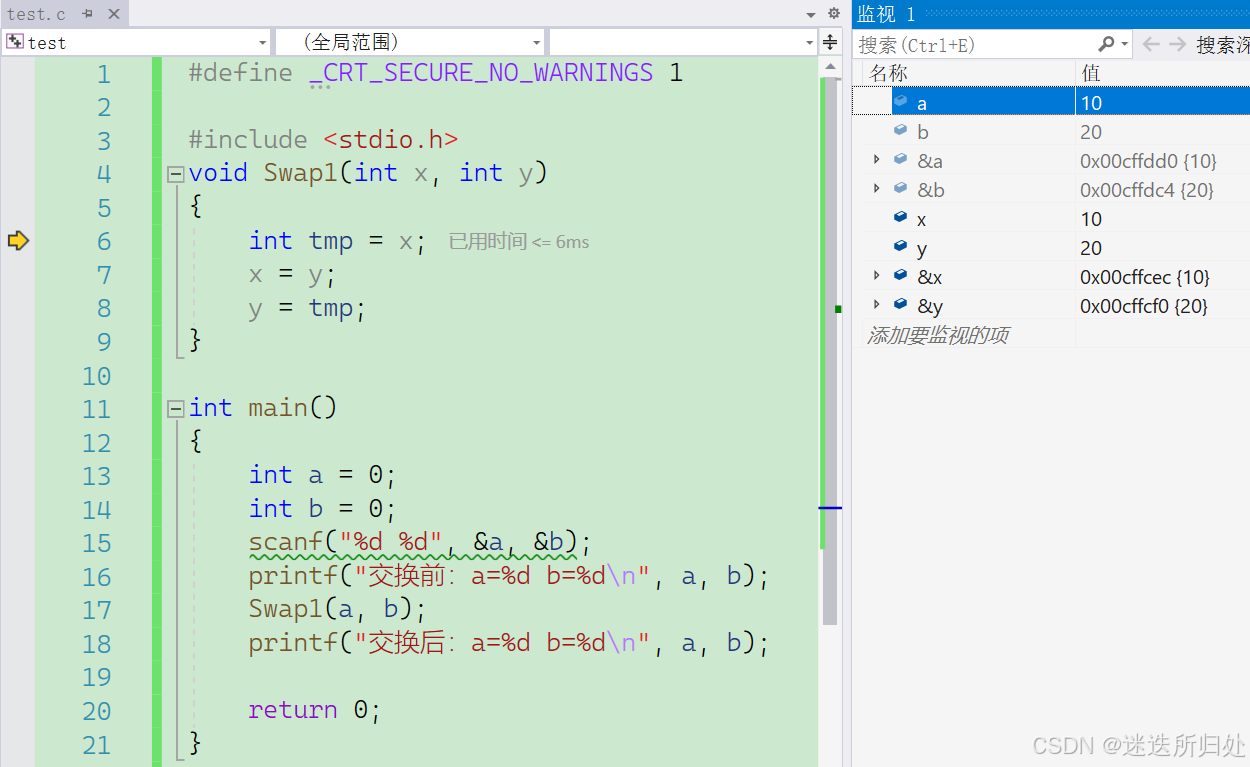1250x767 pixels.
Task: Click the value 0x00cffcf0 {20}
Action: (1144, 306)
